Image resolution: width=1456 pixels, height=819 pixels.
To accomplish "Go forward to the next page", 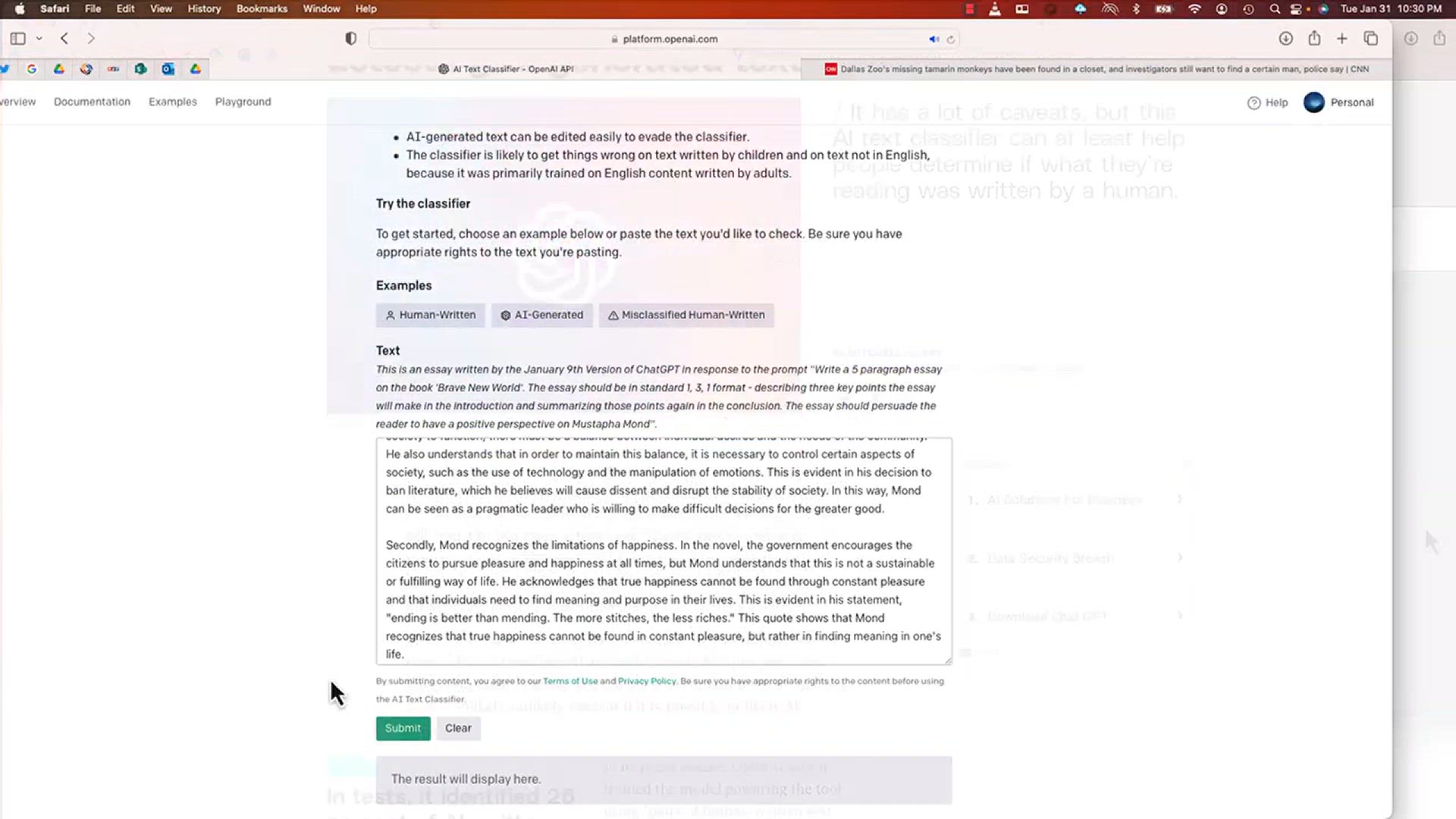I will [91, 39].
